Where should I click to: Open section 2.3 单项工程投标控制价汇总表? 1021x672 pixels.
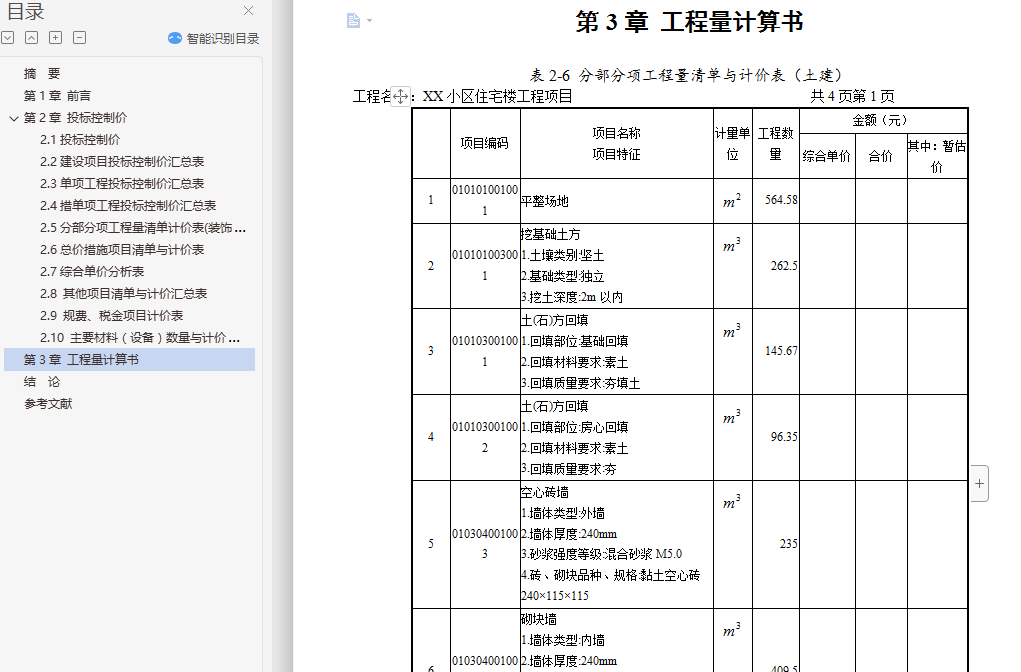[122, 184]
